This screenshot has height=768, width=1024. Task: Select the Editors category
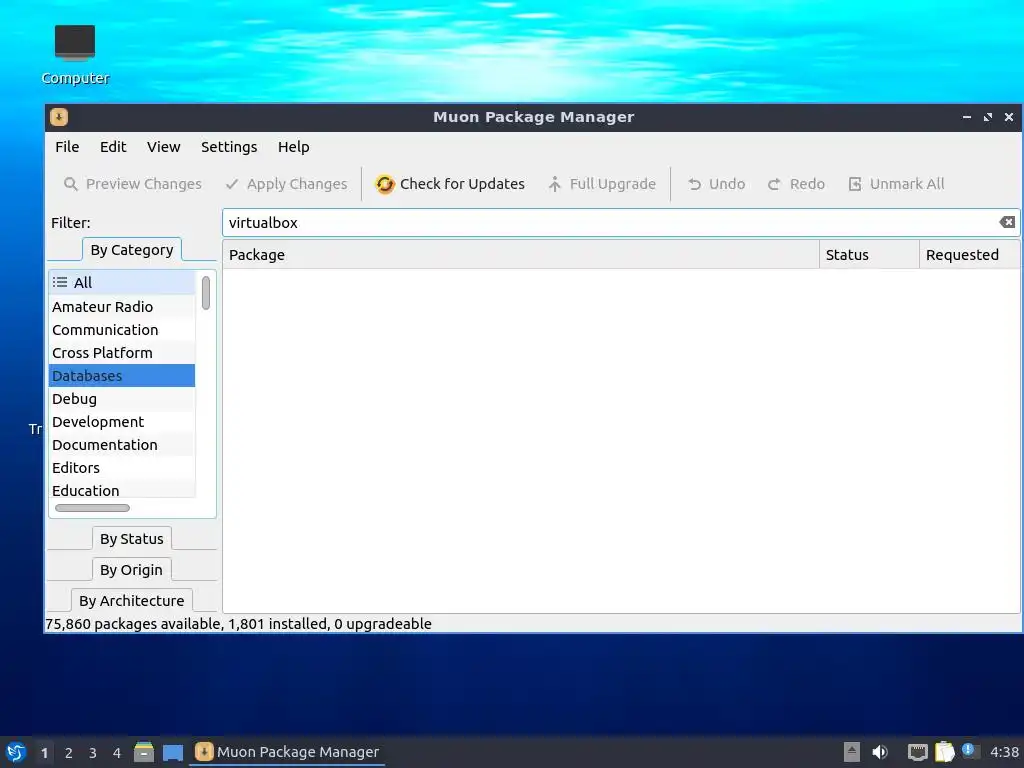click(x=121, y=468)
